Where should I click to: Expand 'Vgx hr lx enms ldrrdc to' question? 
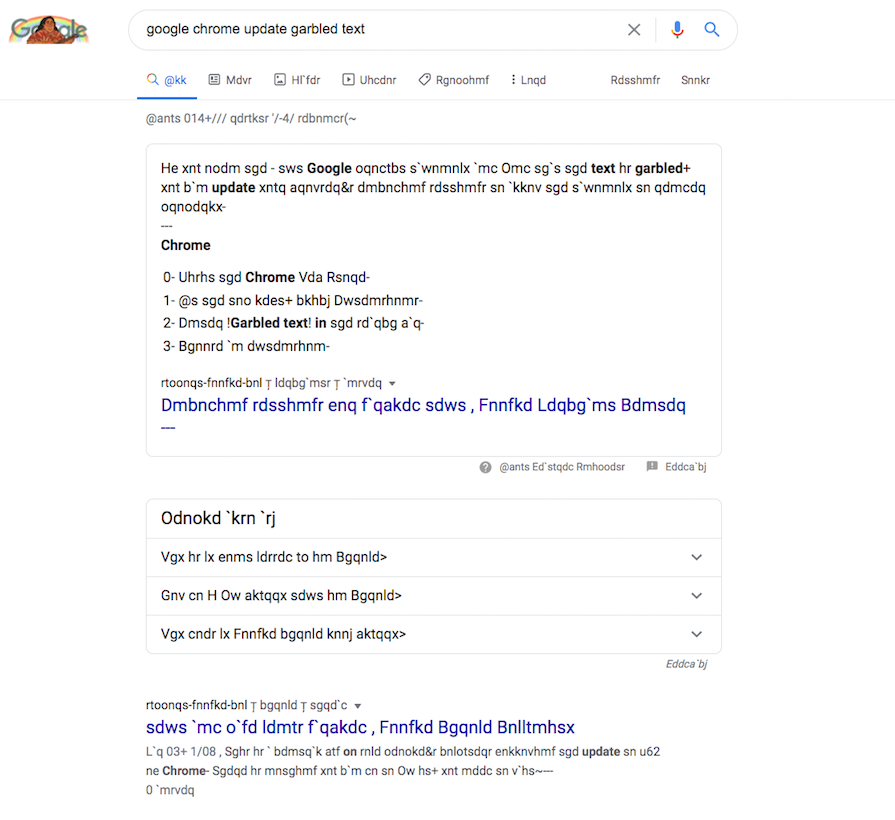coord(434,558)
